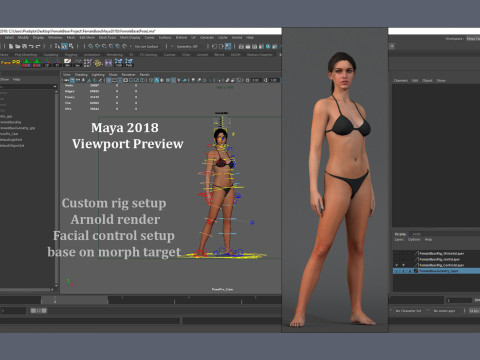Switch to the Rigging shelf tab

pyautogui.click(x=71, y=55)
